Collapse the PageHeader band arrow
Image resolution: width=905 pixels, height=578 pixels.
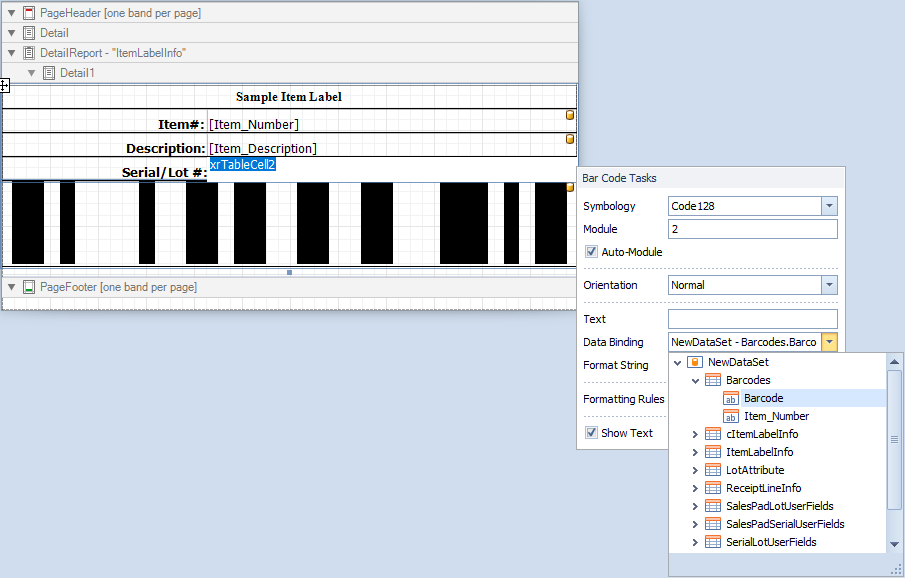coord(11,13)
